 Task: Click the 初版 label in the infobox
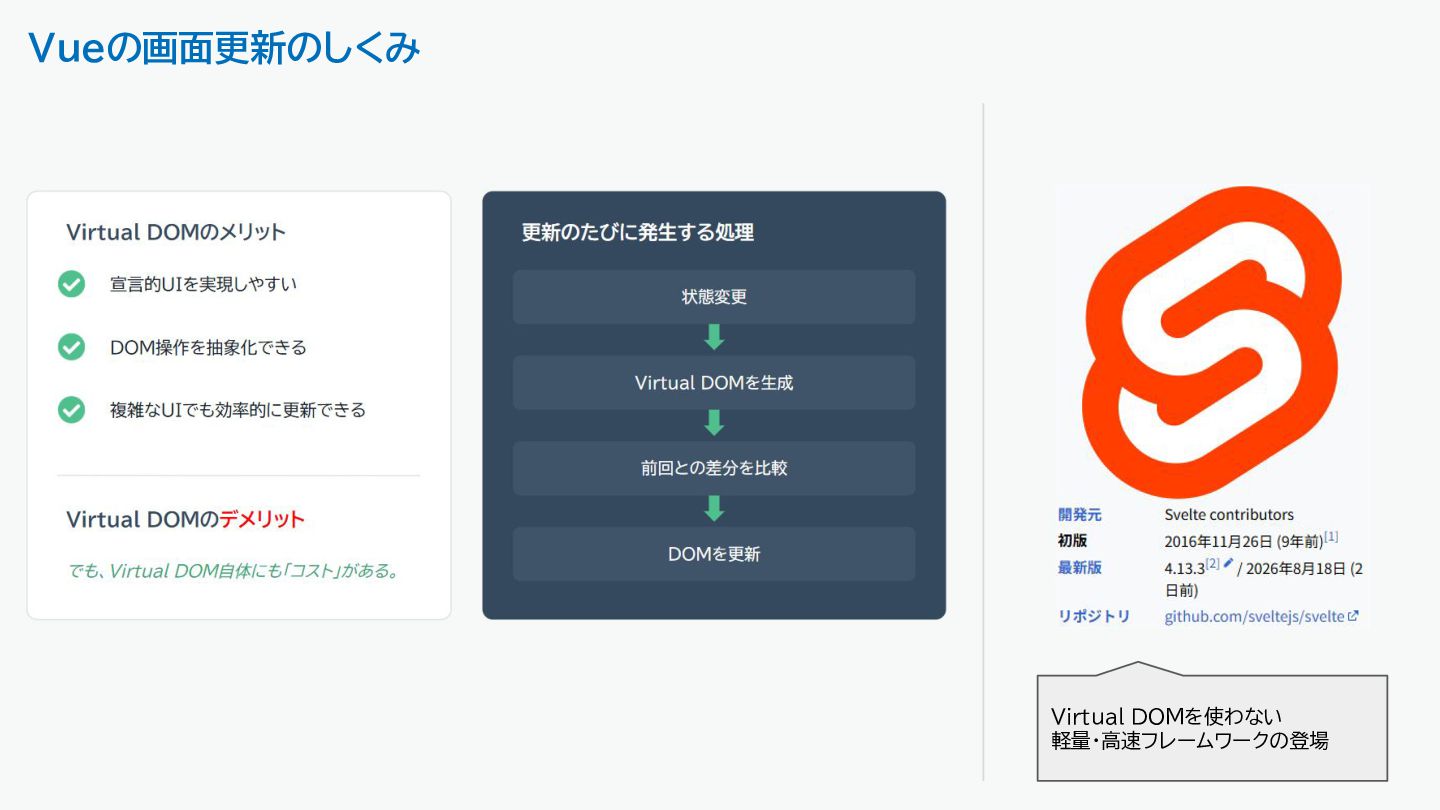(1072, 541)
